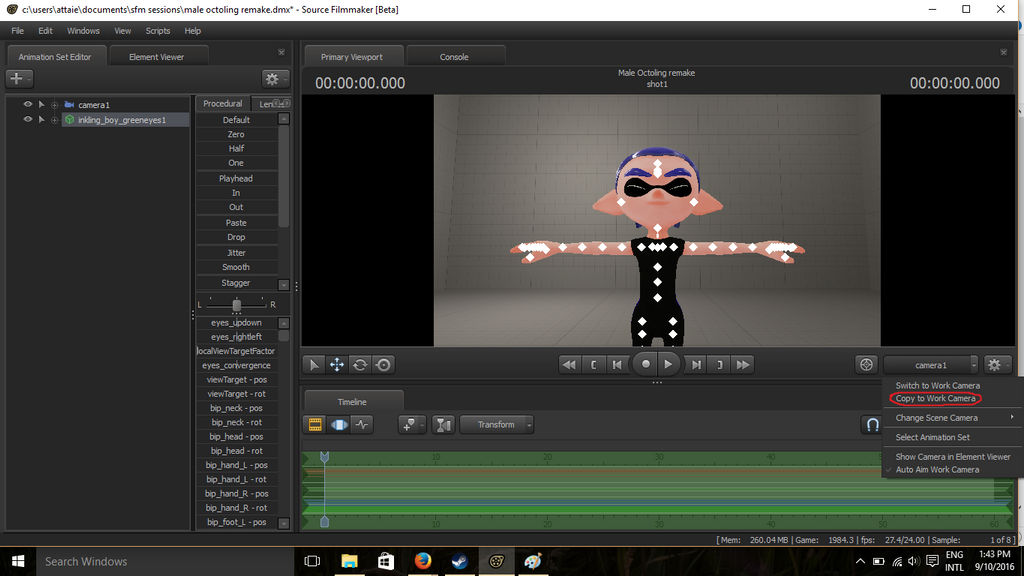Viewport: 1024px width, 576px height.
Task: Toggle visibility eye for camera1
Action: (x=27, y=104)
